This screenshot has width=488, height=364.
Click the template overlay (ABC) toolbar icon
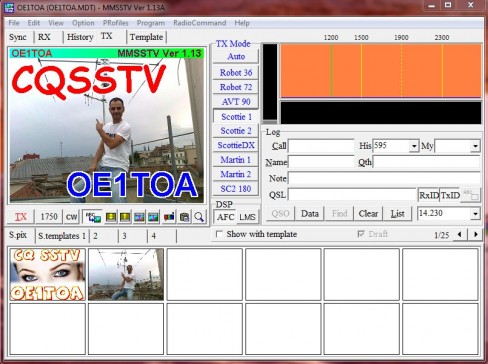[x=93, y=217]
